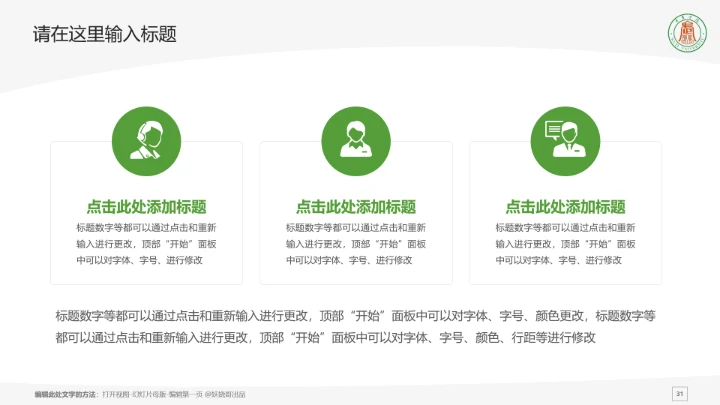The height and width of the screenshot is (405, 720).
Task: Select heading under the headset icon
Action: [x=146, y=207]
